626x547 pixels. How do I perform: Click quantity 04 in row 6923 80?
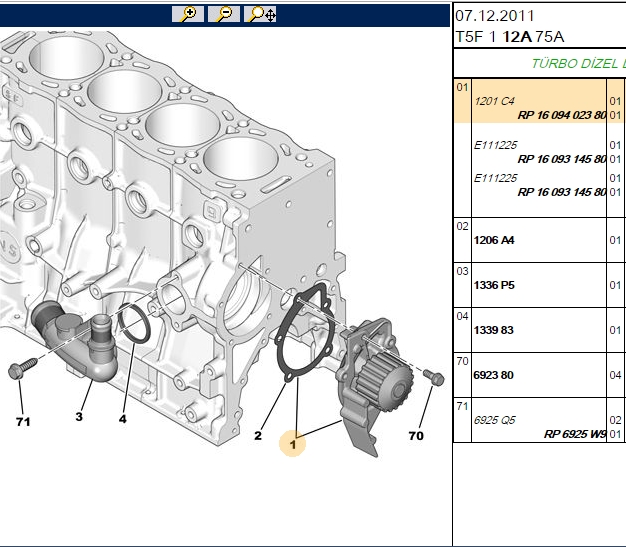(615, 375)
